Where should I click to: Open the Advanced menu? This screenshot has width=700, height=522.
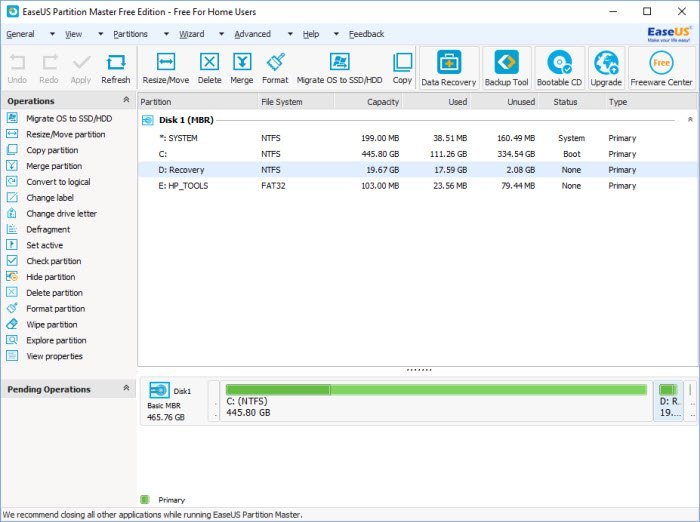(253, 34)
